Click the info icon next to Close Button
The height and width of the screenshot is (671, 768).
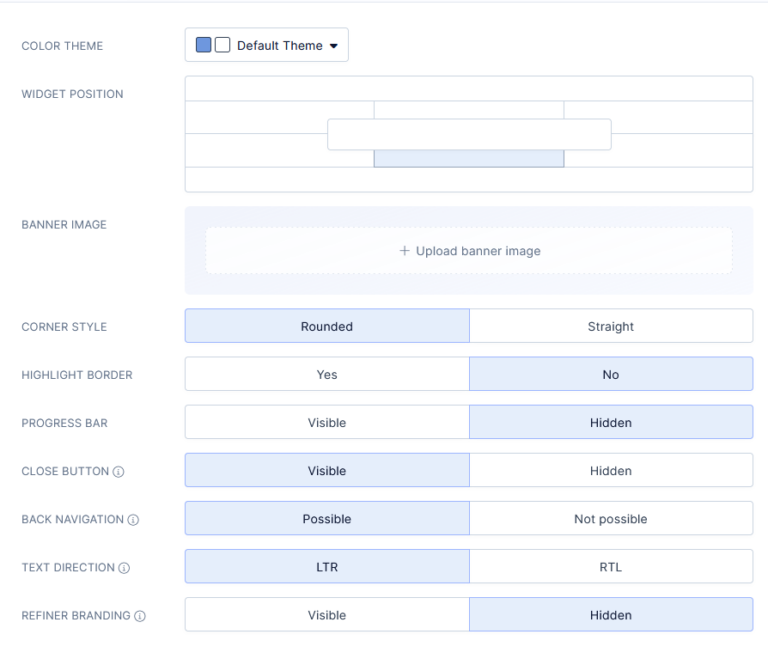pos(119,472)
